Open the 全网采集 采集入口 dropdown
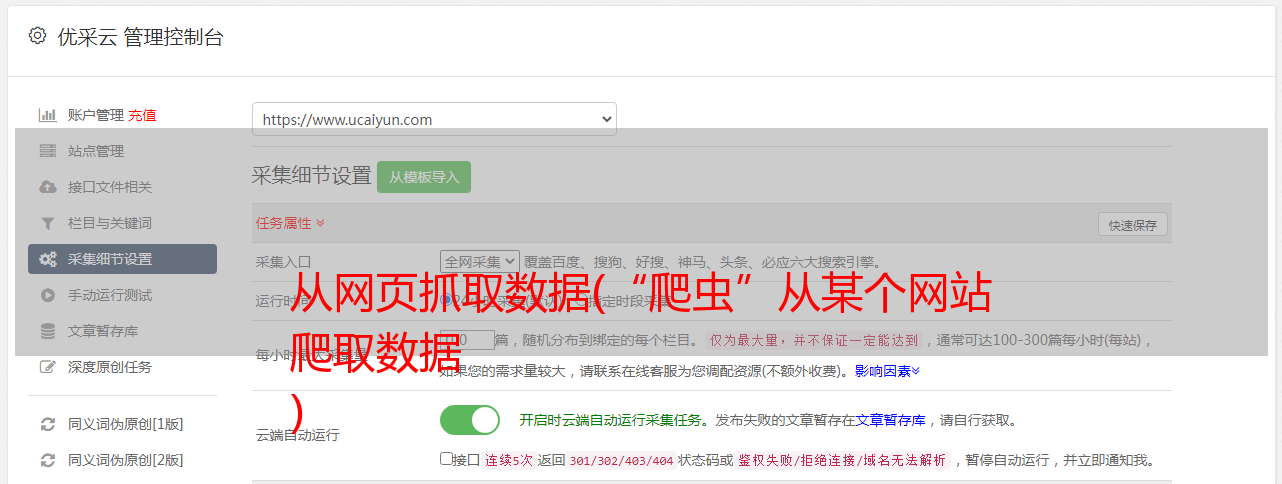The image size is (1282, 484). 480,262
